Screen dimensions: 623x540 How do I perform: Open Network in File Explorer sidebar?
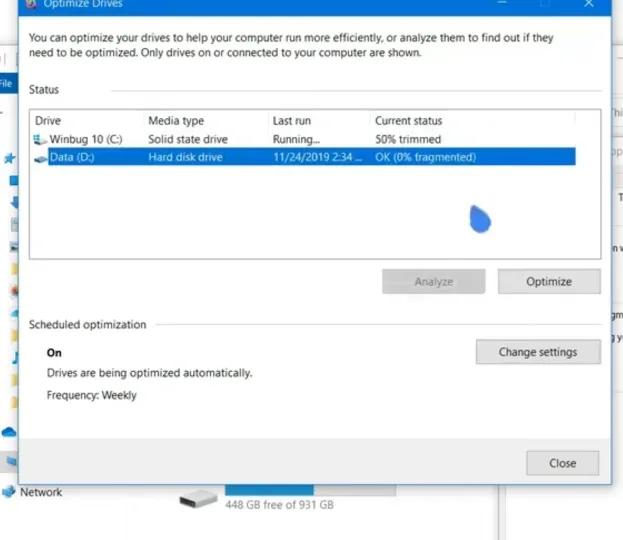(41, 492)
